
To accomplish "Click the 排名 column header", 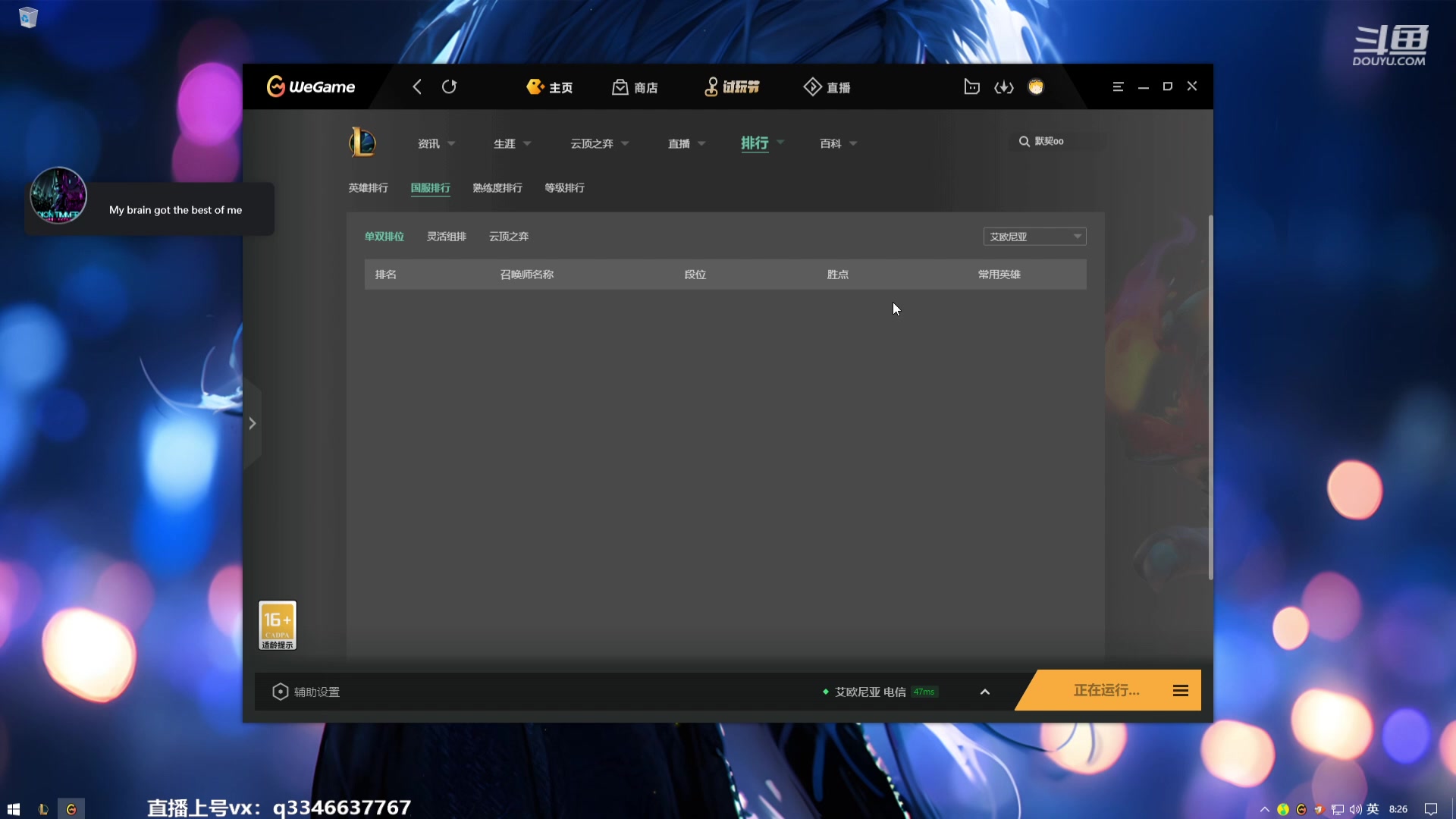I will click(385, 275).
